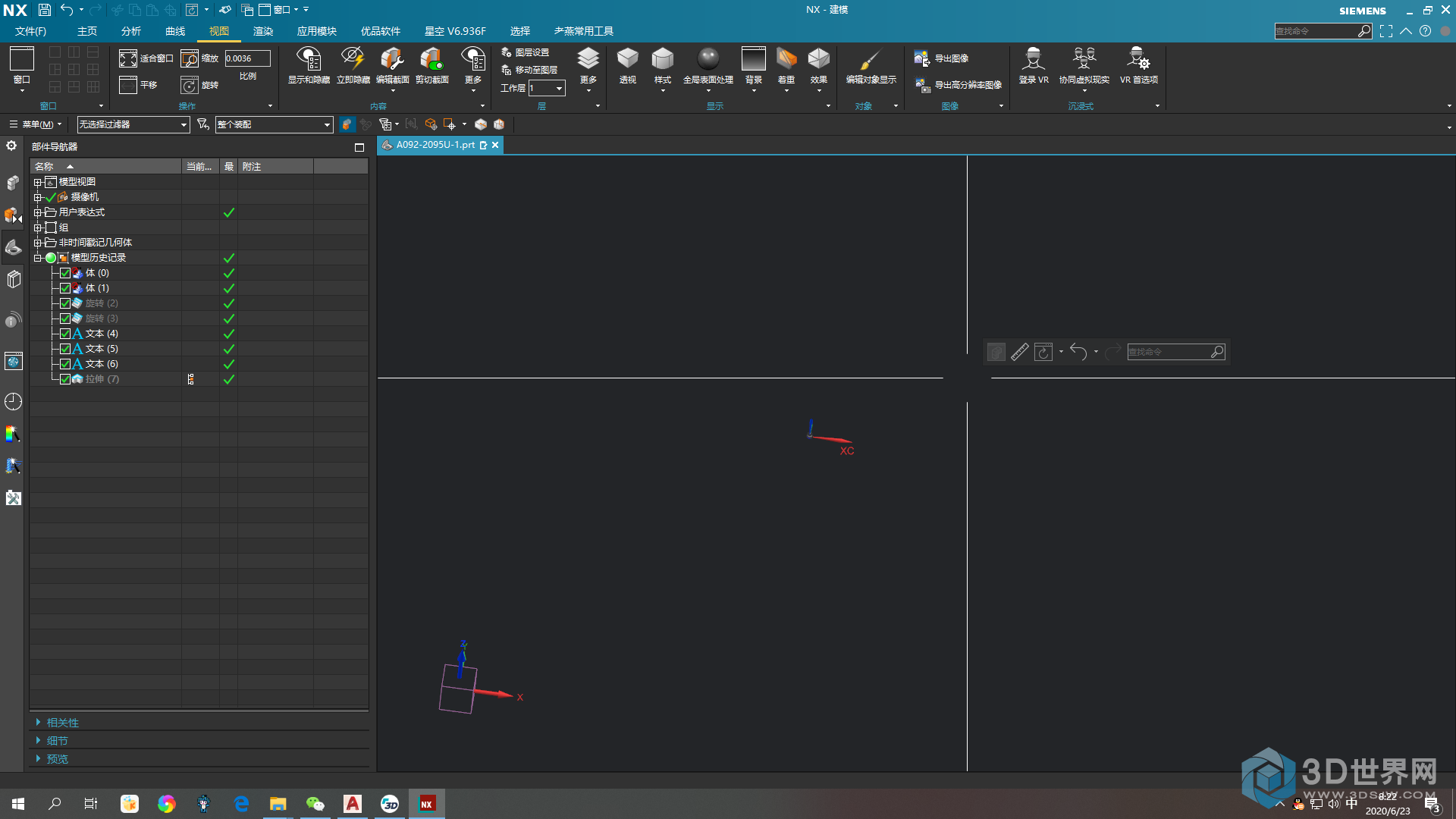The width and height of the screenshot is (1456, 819).
Task: Click the Windows Start button
Action: point(18,804)
